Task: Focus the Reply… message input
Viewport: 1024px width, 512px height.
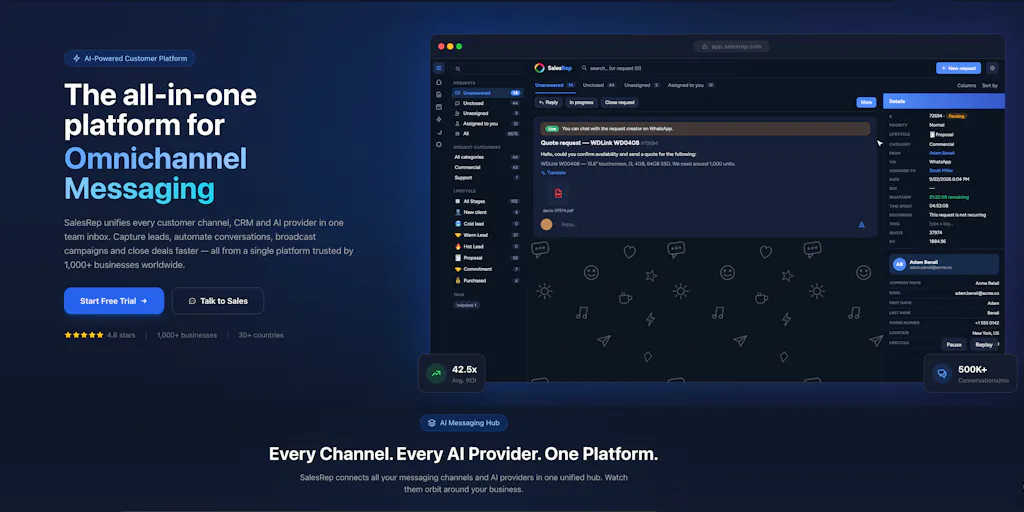Action: [x=705, y=225]
